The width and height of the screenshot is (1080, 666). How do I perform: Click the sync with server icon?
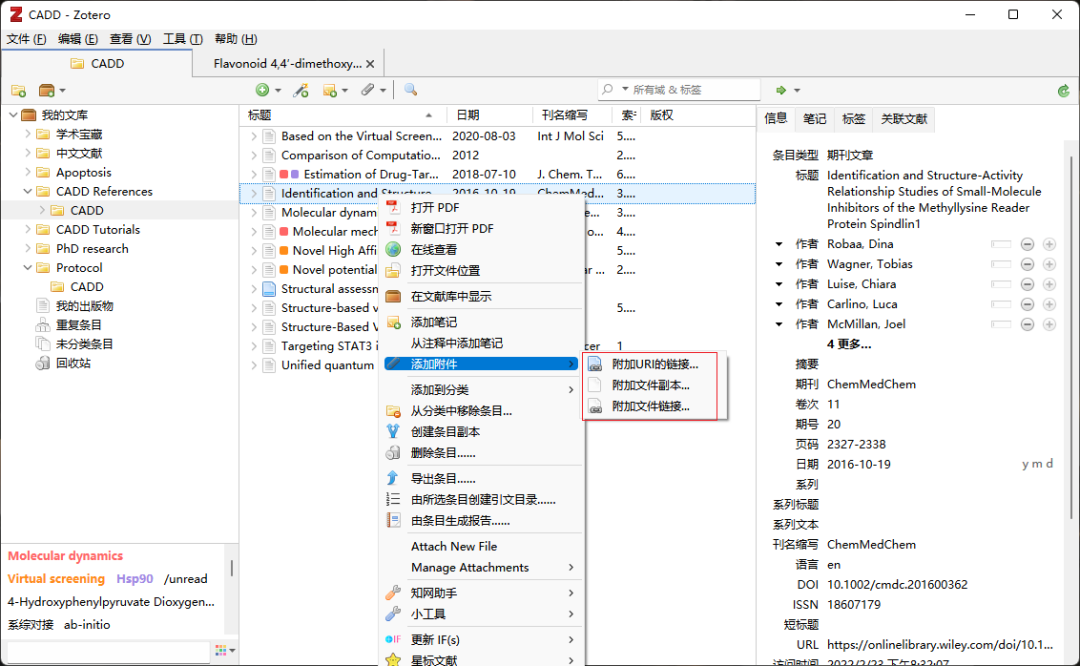coord(1063,90)
